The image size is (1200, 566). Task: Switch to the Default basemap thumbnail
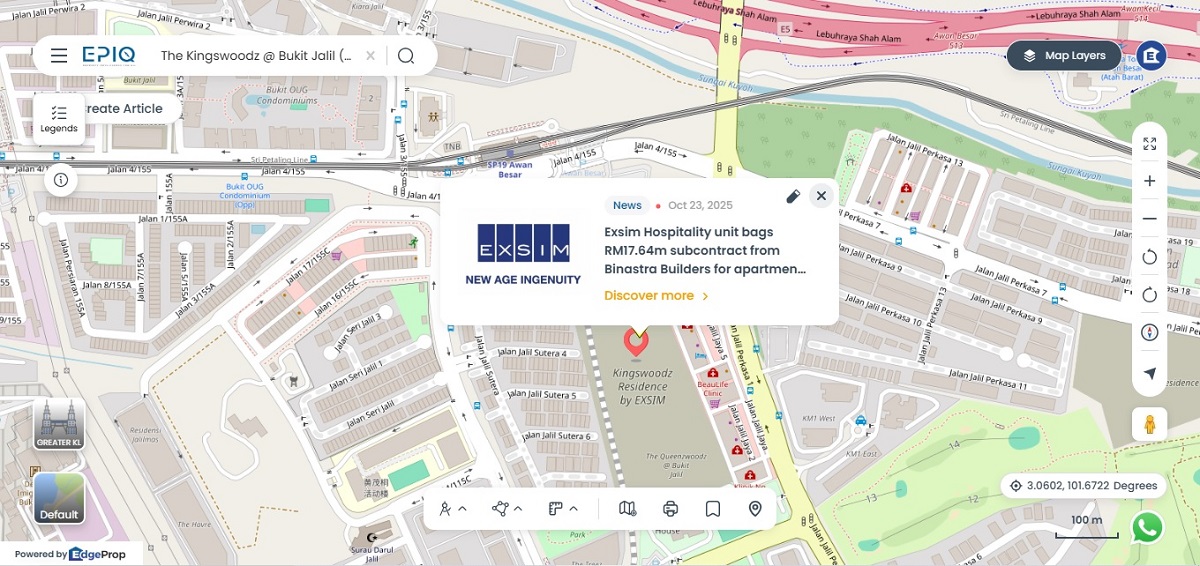coord(59,498)
